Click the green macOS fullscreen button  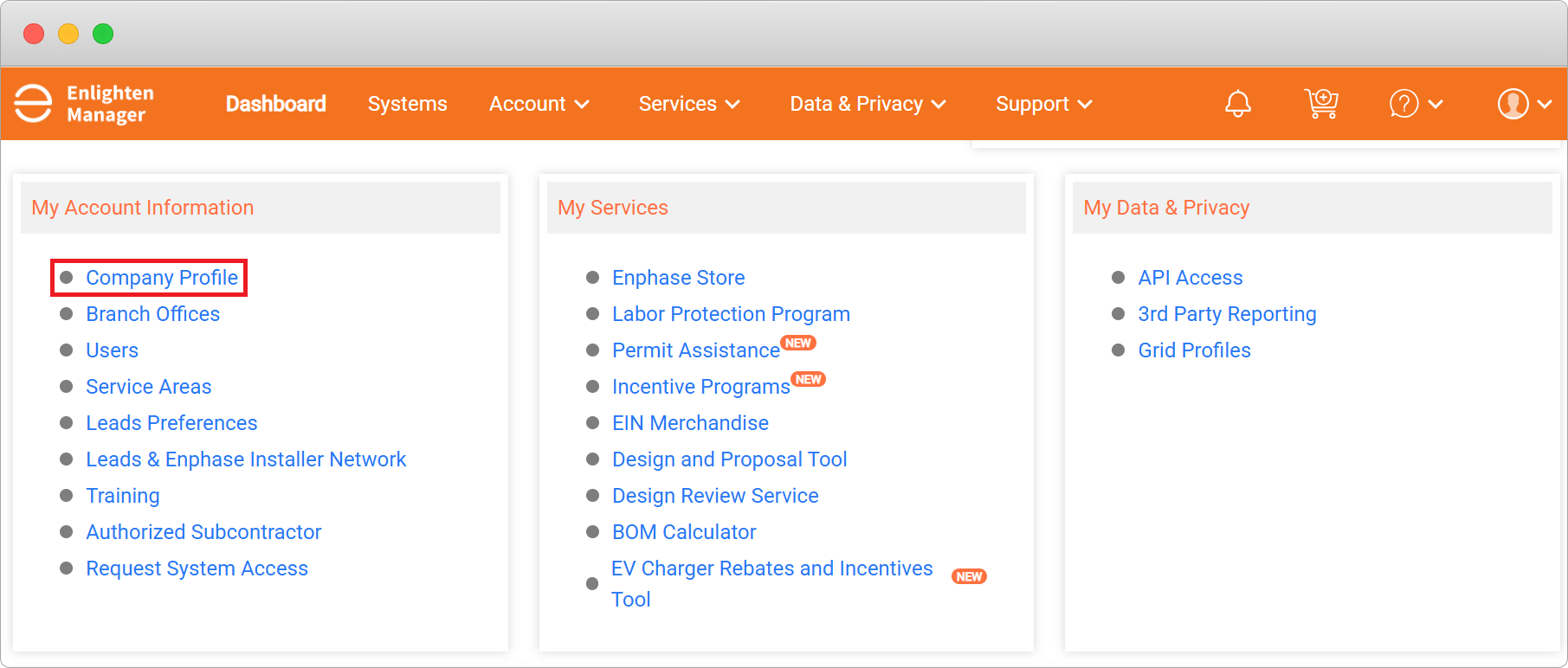point(103,34)
